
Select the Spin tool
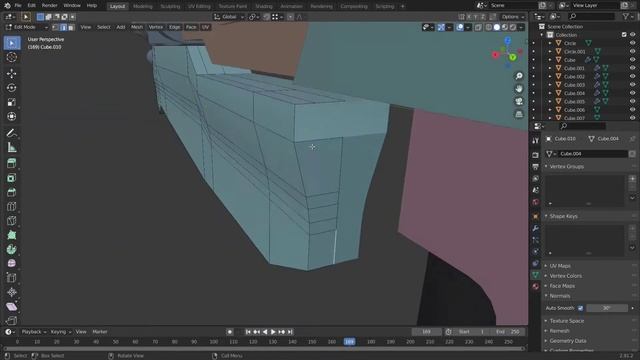tap(11, 249)
